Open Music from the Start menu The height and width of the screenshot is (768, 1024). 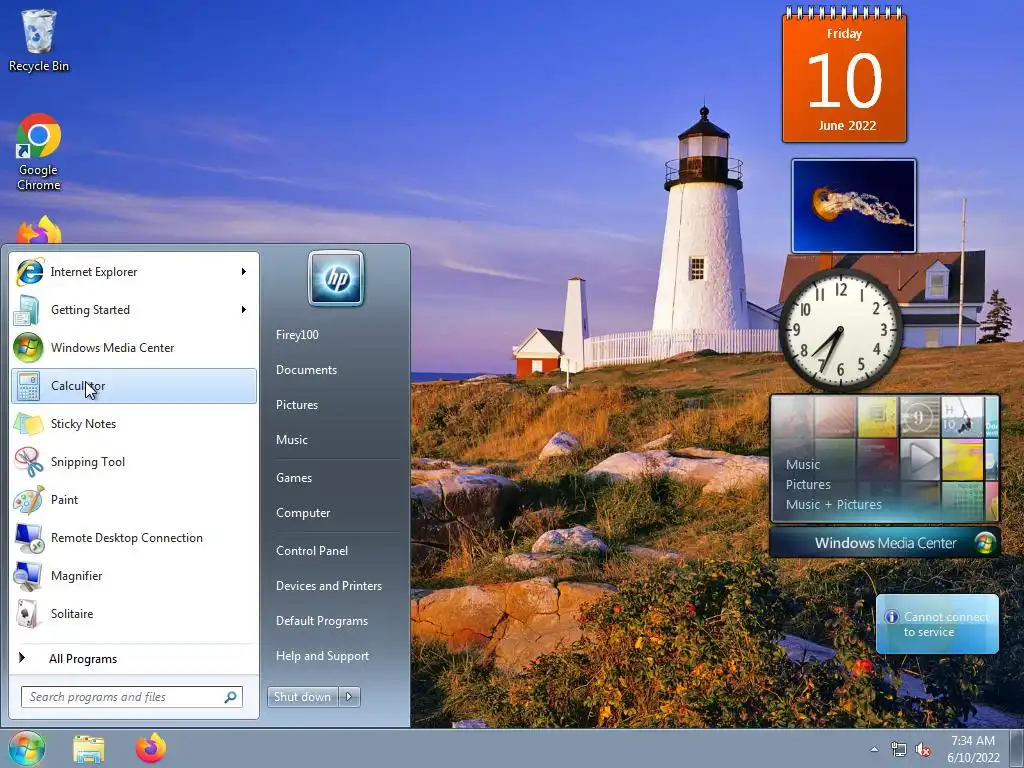[x=291, y=440]
